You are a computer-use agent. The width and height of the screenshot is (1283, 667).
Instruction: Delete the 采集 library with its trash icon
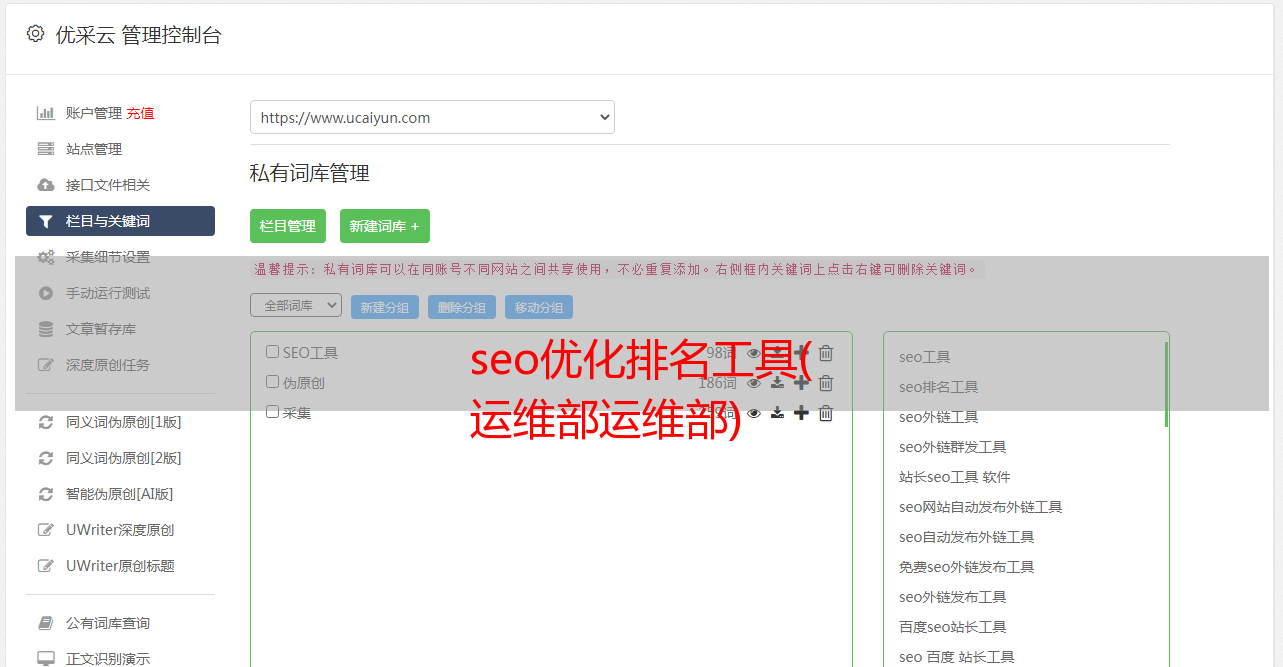826,413
